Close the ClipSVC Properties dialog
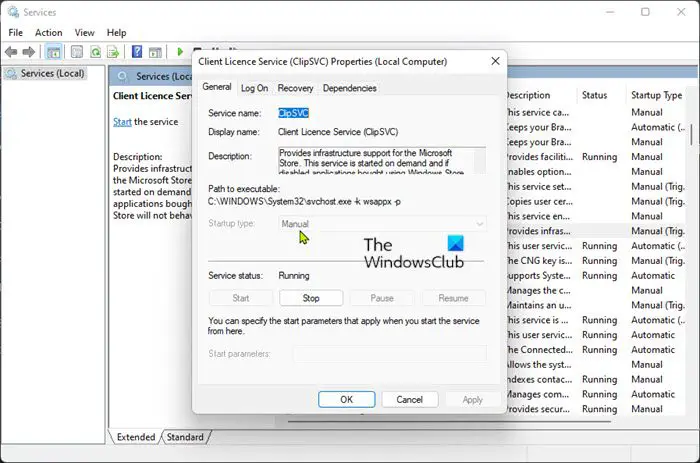Viewport: 700px width, 463px height. 496,61
